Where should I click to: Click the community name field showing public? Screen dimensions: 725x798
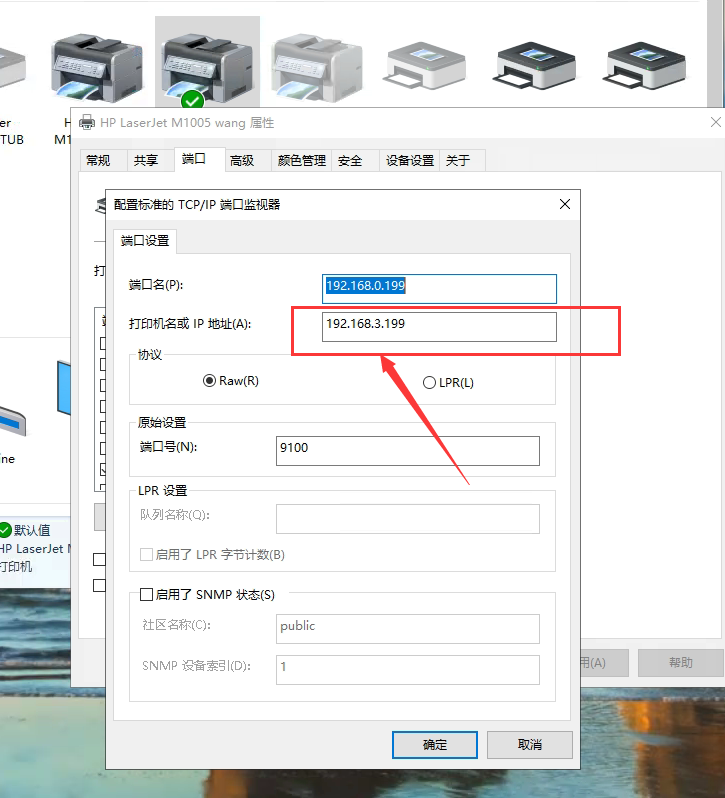(x=408, y=629)
